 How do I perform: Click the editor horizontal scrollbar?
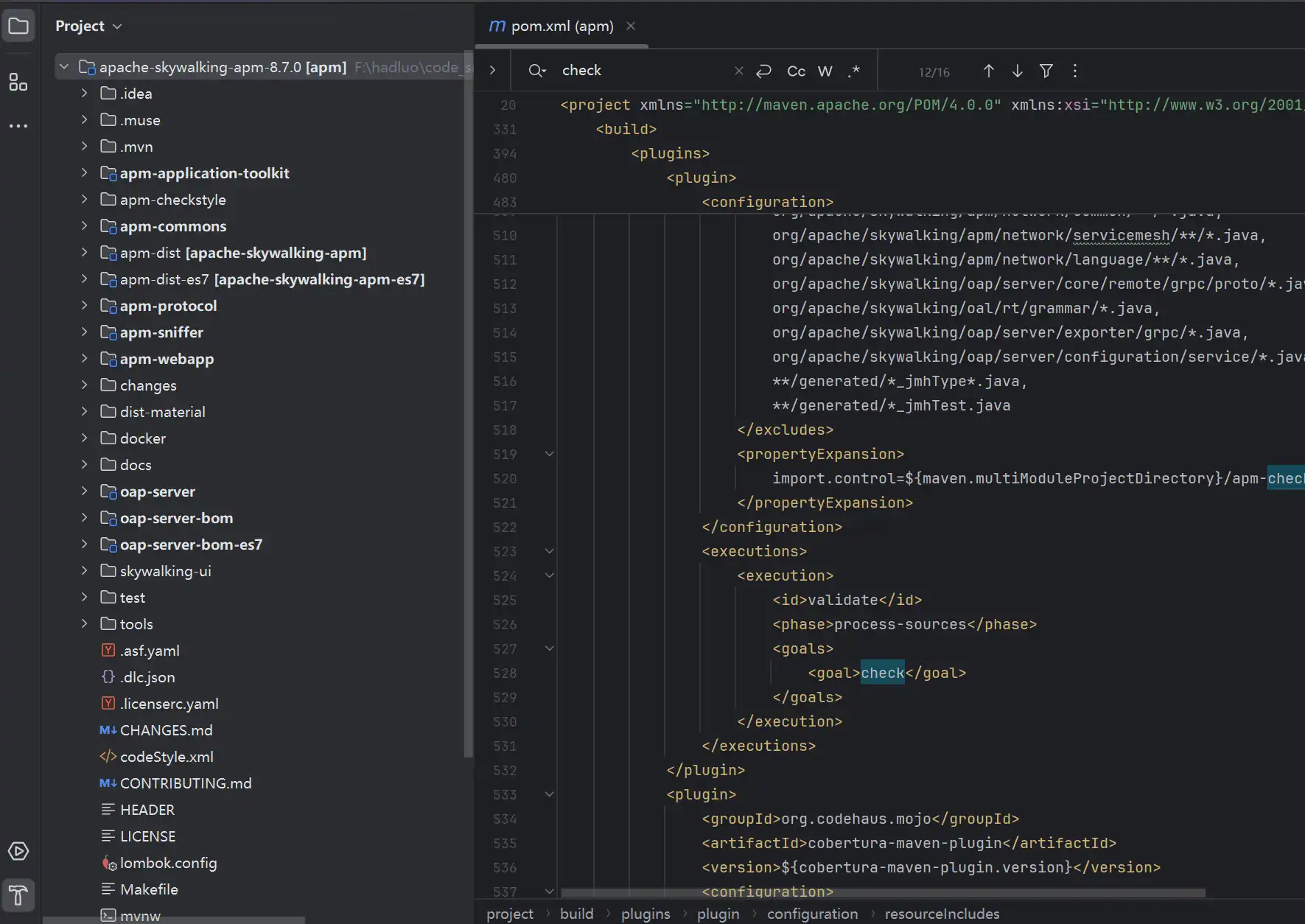[x=883, y=892]
